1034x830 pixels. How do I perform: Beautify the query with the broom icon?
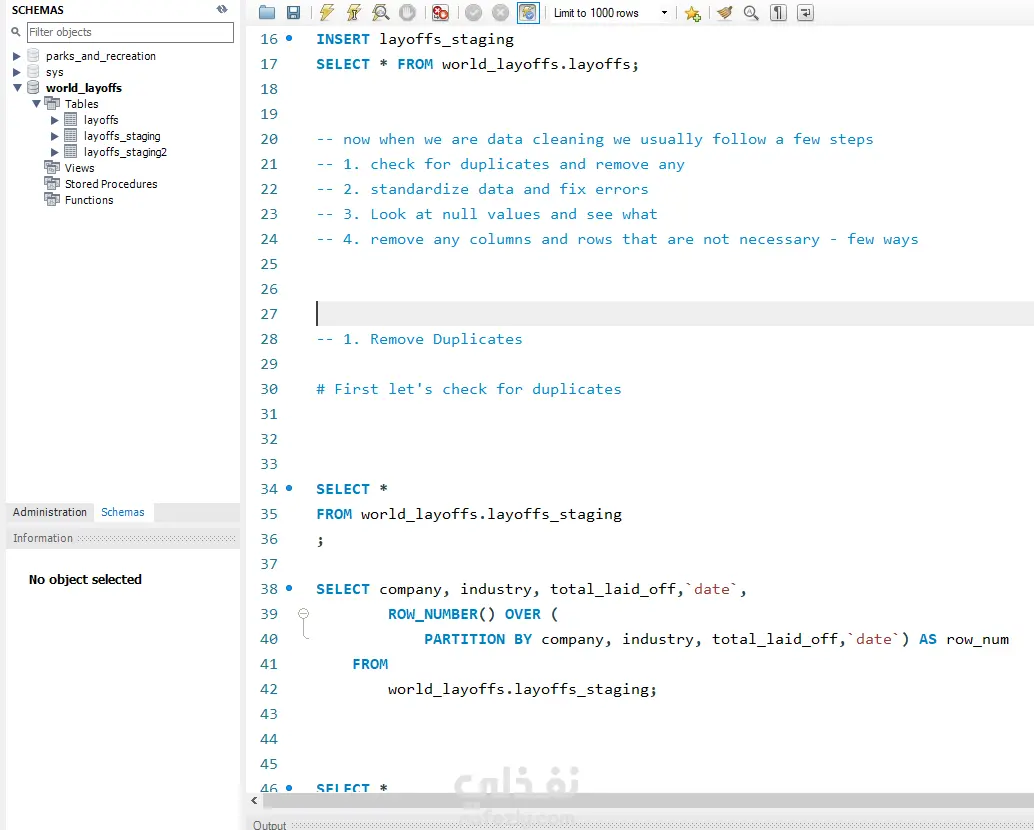(x=725, y=13)
